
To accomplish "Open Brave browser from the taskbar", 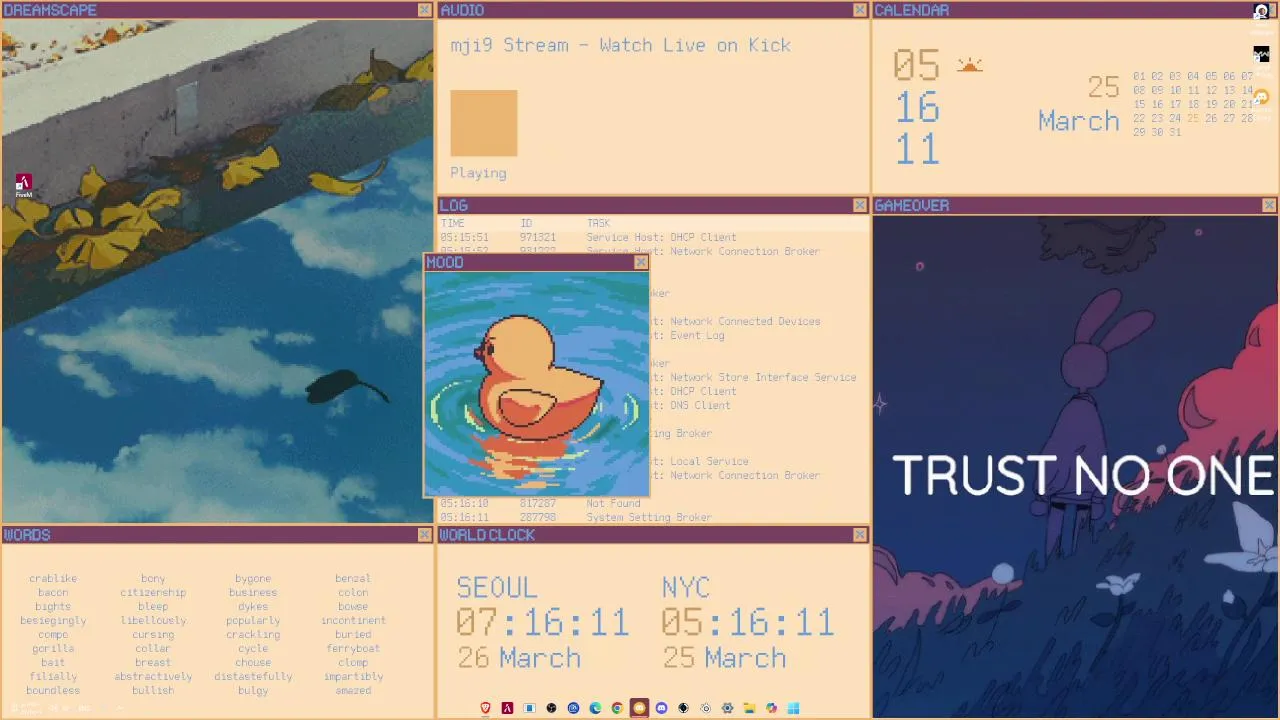I will [x=485, y=708].
